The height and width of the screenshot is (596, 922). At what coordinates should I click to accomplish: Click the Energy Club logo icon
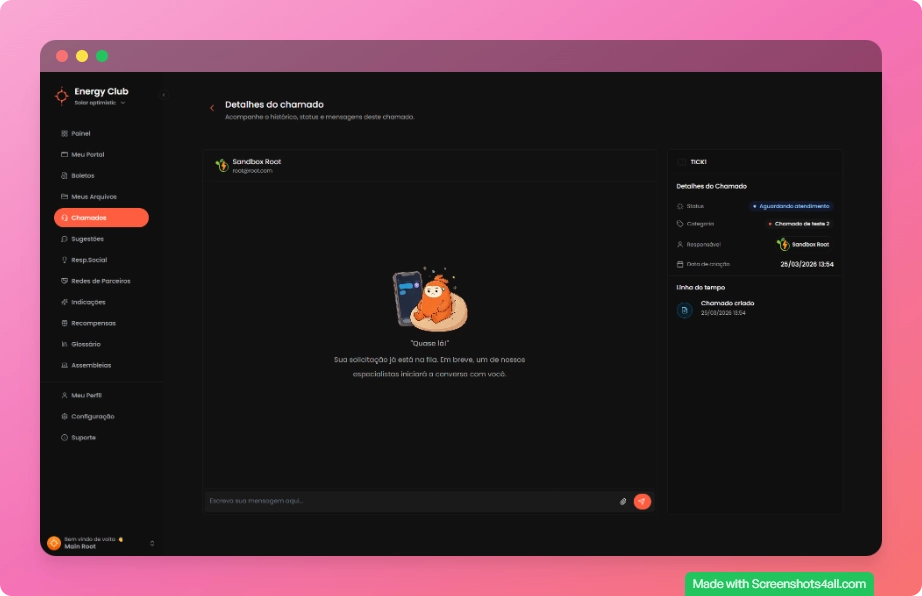tap(62, 96)
